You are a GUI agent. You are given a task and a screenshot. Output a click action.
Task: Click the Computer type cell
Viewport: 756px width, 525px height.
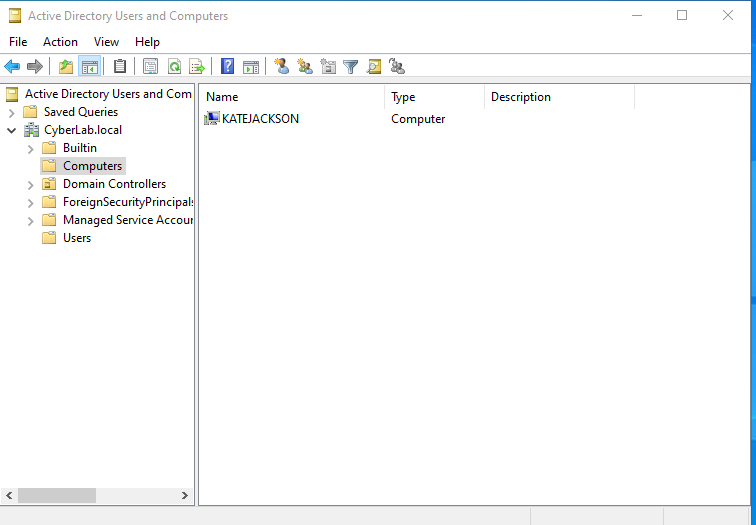coord(418,119)
